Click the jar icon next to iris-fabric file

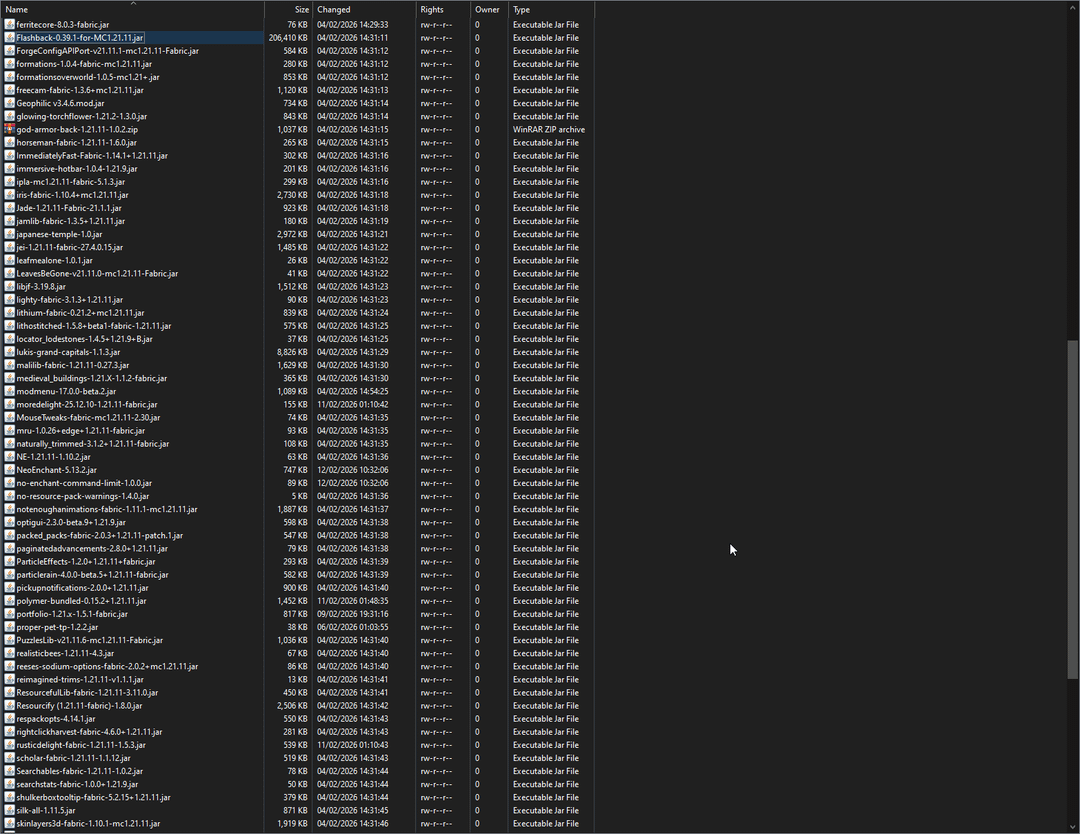9,195
